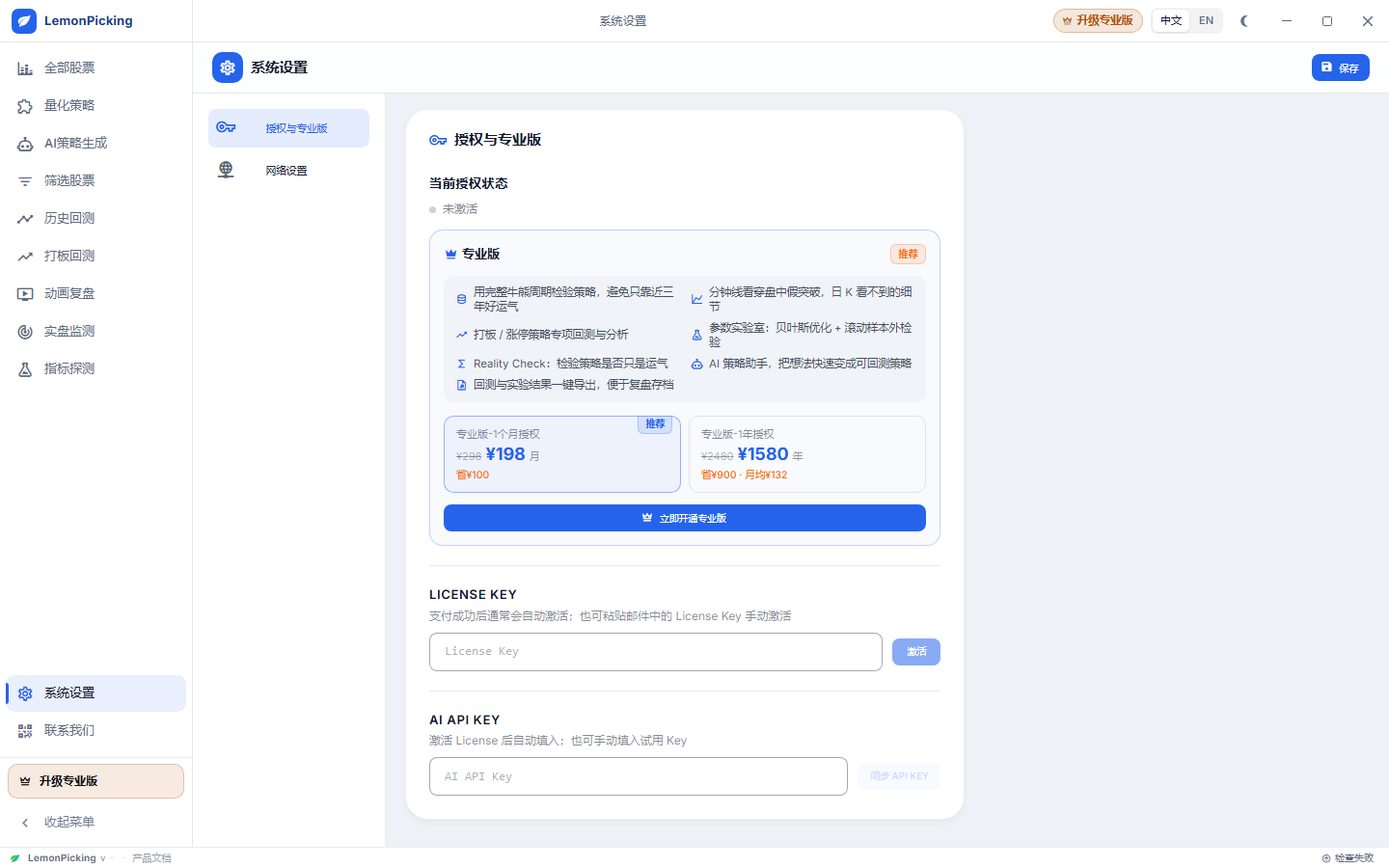The height and width of the screenshot is (868, 1389).
Task: Click the key icon beside 授权与专业版 heading
Action: point(438,140)
